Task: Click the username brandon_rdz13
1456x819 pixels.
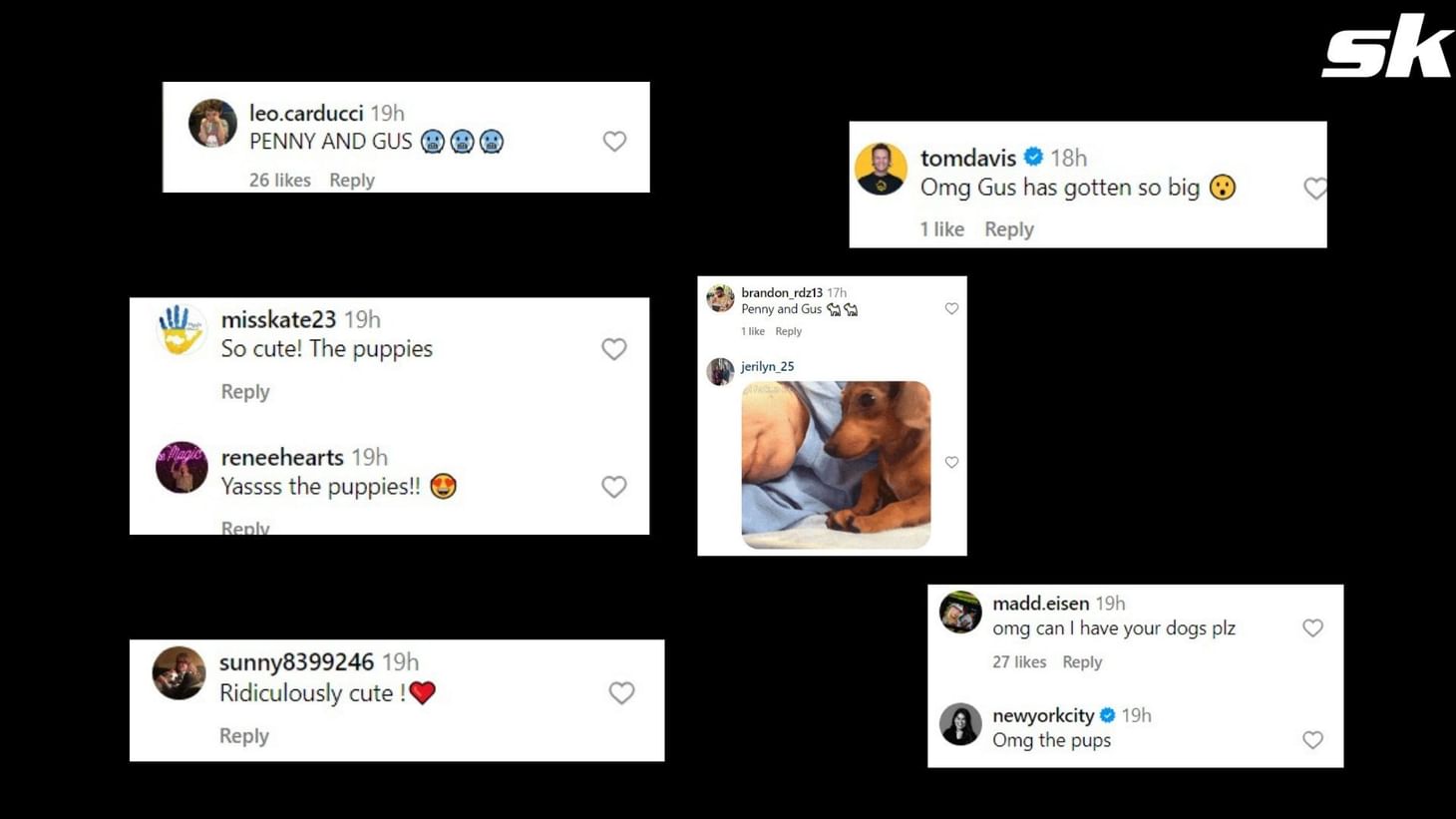Action: point(781,291)
